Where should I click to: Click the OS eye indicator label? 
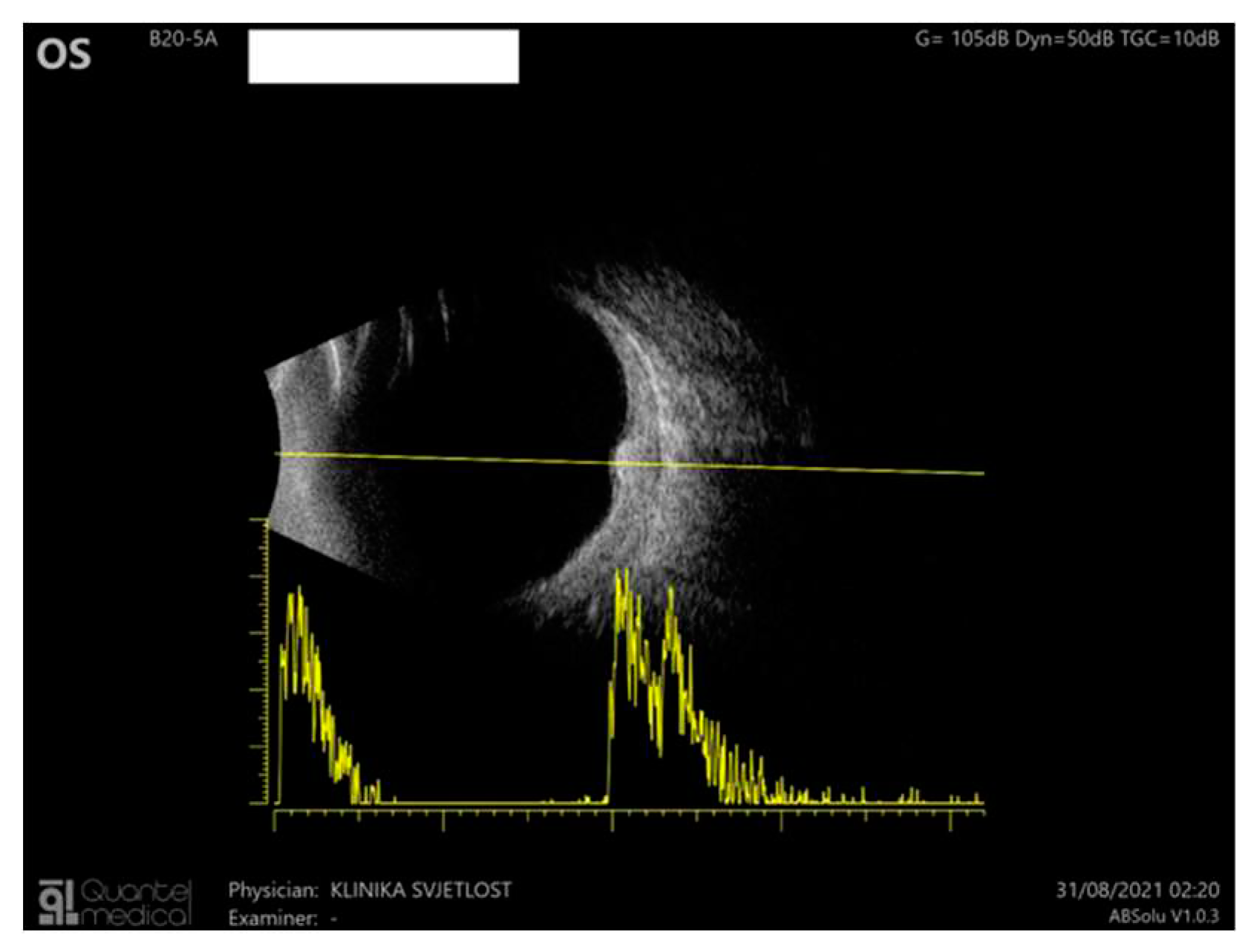64,55
